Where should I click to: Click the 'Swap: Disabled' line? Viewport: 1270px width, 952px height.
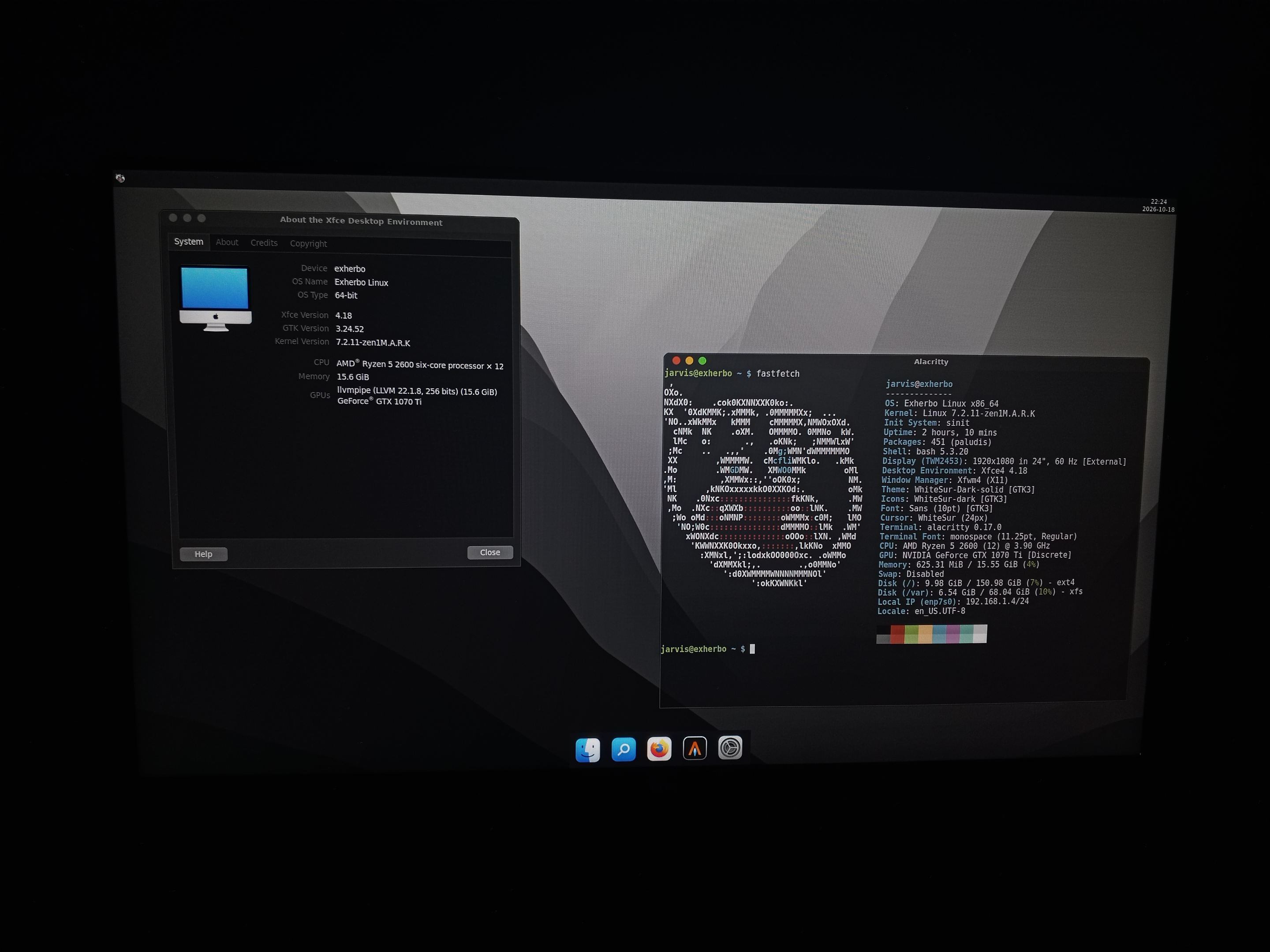(911, 574)
